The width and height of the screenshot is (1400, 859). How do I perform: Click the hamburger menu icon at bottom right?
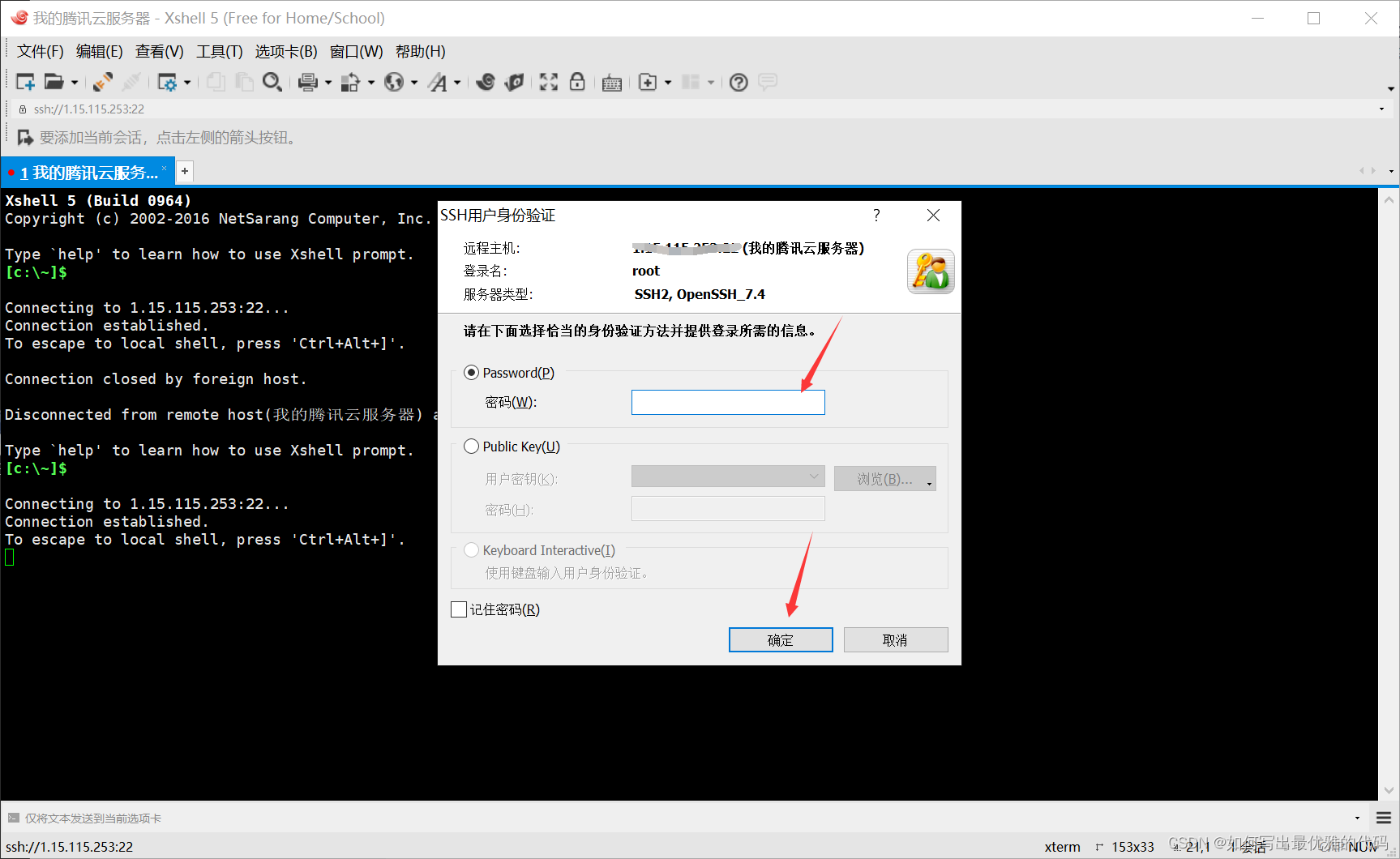(1384, 818)
